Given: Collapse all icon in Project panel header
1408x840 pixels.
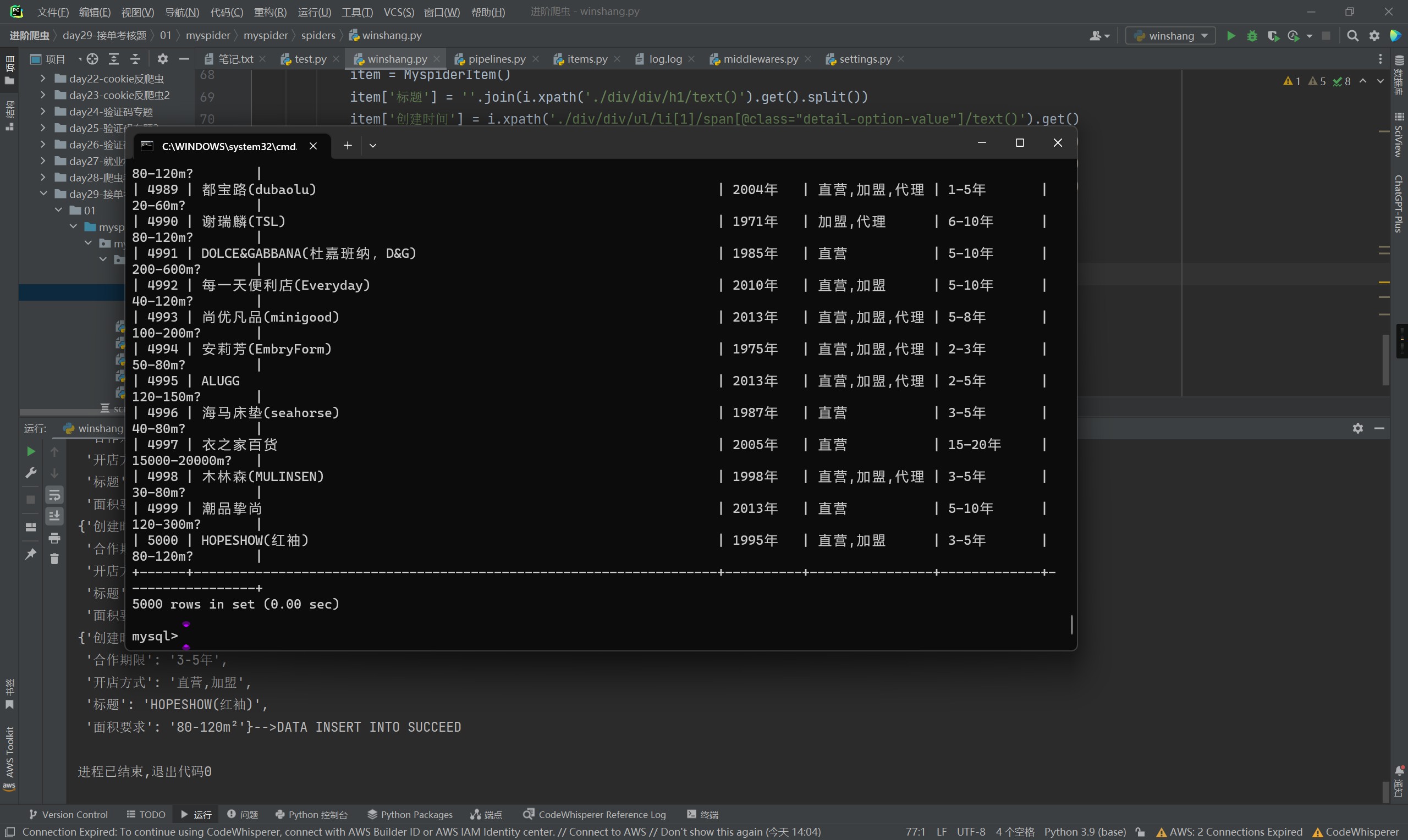Looking at the screenshot, I should (x=135, y=59).
